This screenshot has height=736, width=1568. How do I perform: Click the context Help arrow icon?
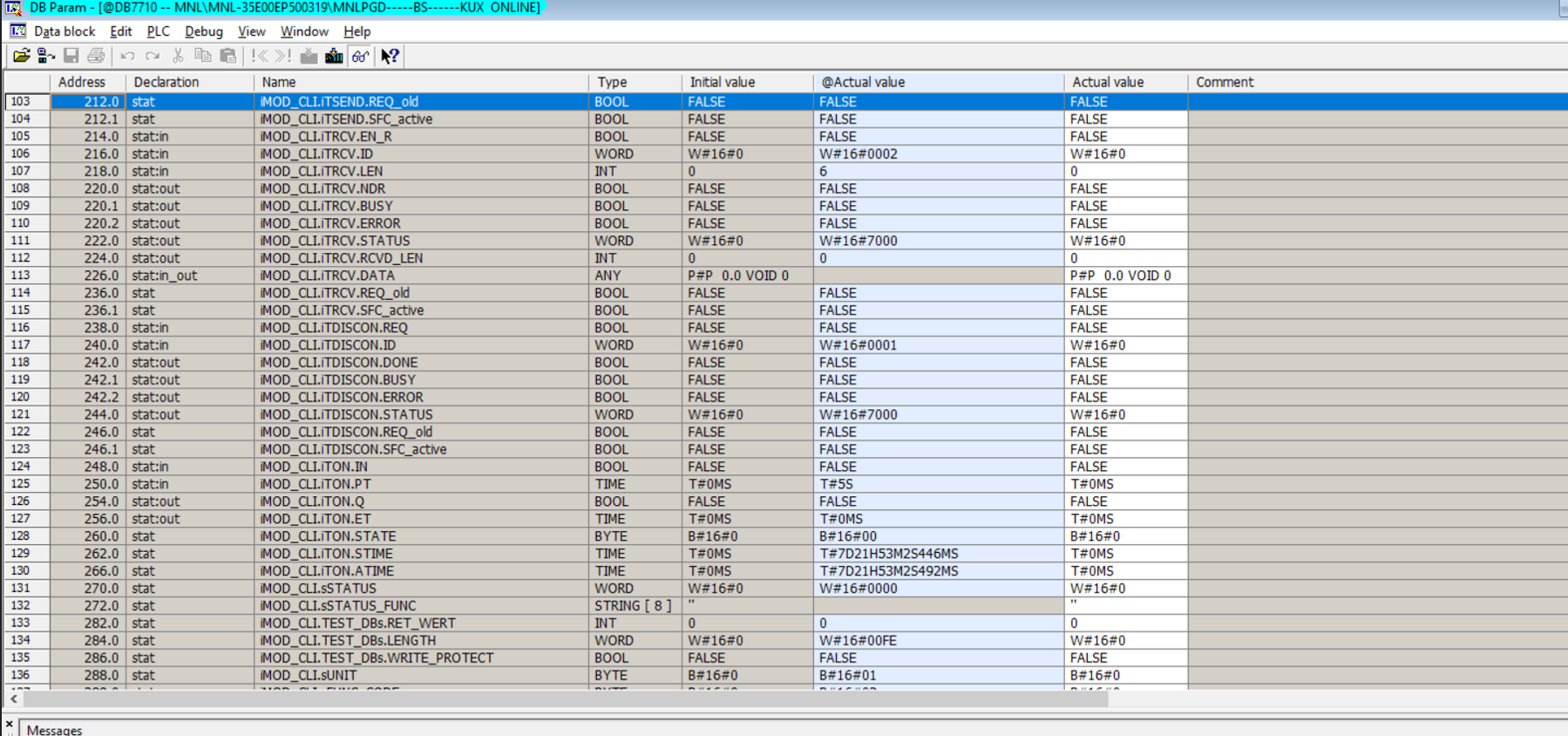pos(390,56)
